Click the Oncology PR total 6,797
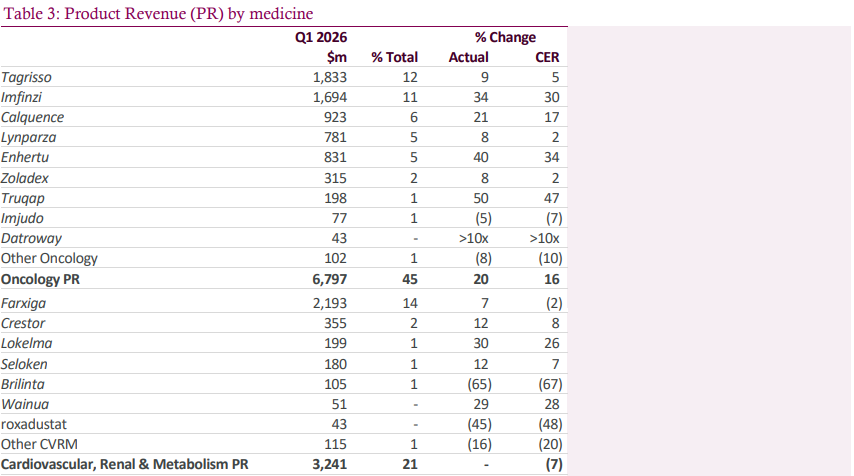 [x=324, y=279]
